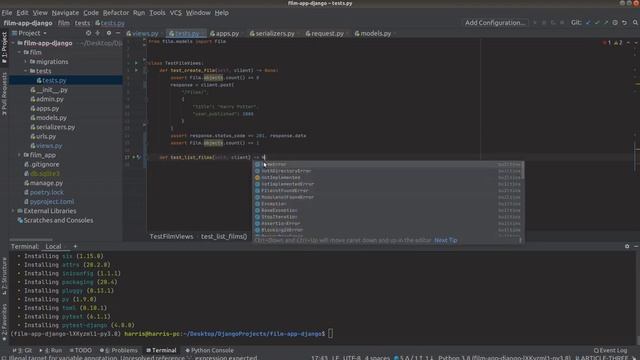Click the expand/collapse all icon in Project panel
The image size is (640, 360).
pos(98,33)
